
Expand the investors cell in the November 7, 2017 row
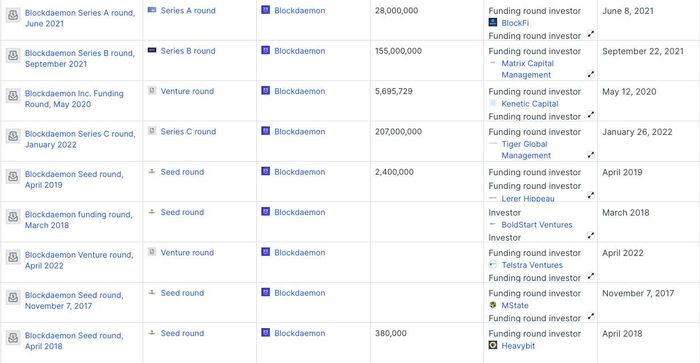[x=591, y=316]
